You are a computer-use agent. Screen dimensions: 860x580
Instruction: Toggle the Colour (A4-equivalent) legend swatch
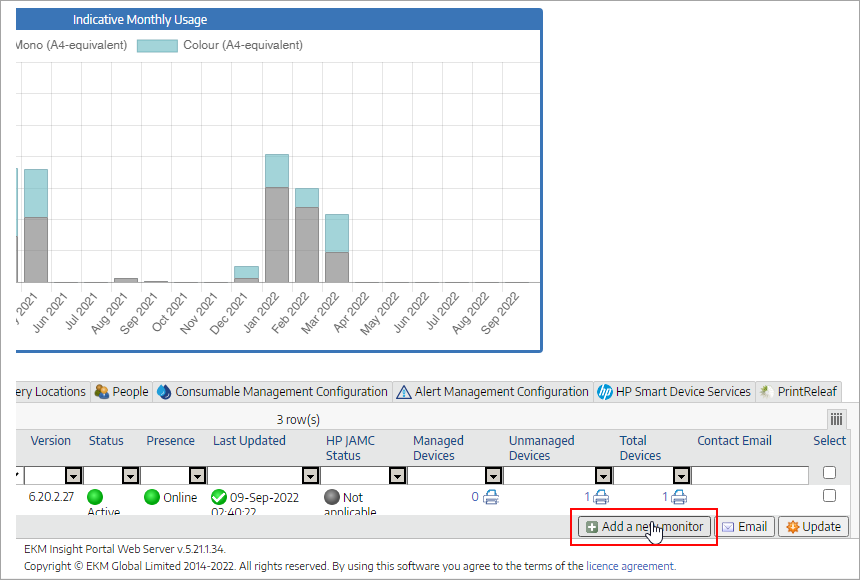click(x=157, y=46)
